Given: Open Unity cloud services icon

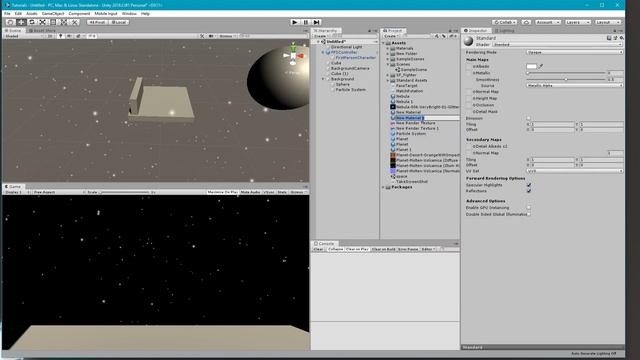Looking at the screenshot, I should click(x=527, y=22).
